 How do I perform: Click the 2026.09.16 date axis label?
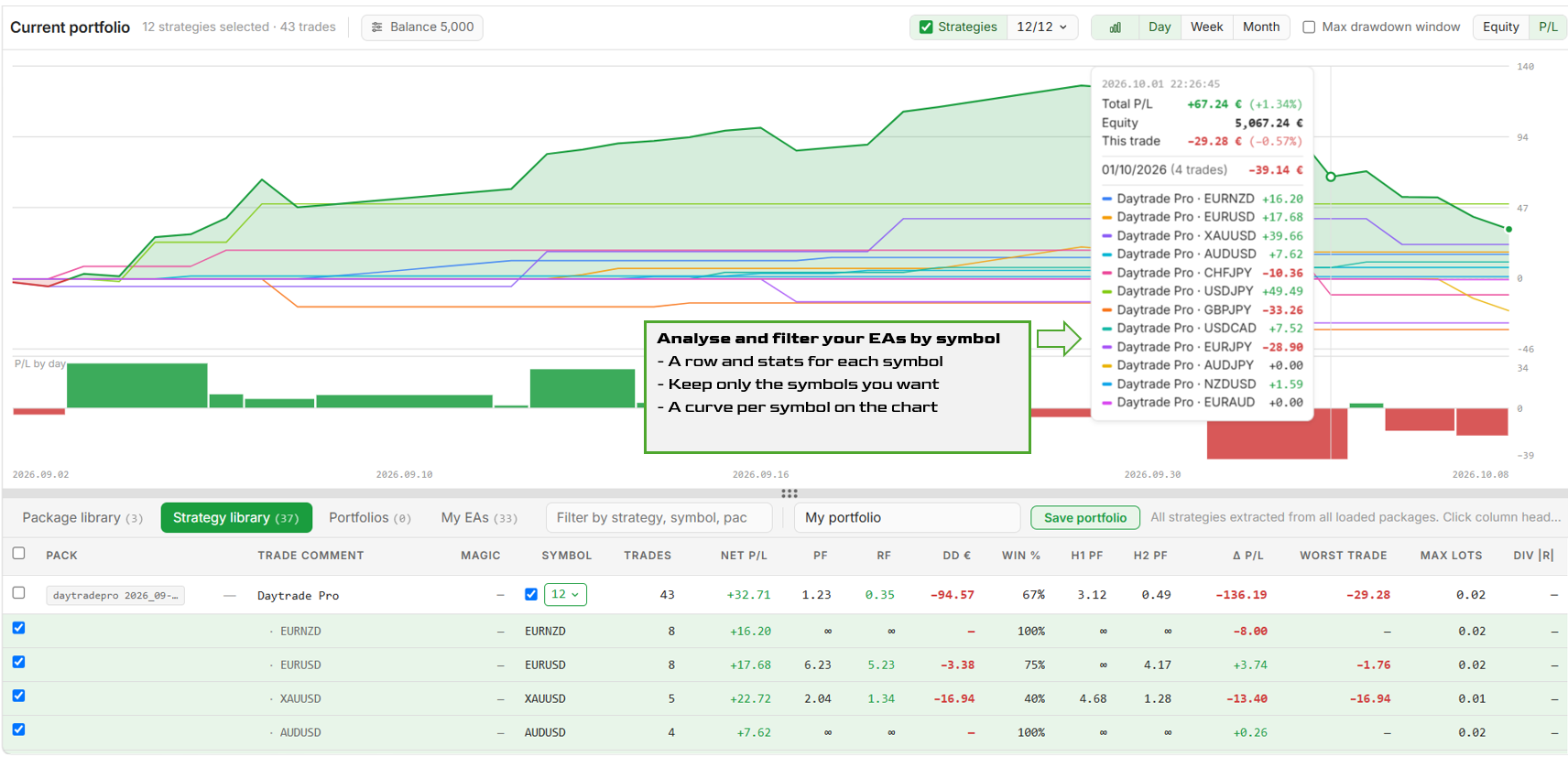pos(760,475)
